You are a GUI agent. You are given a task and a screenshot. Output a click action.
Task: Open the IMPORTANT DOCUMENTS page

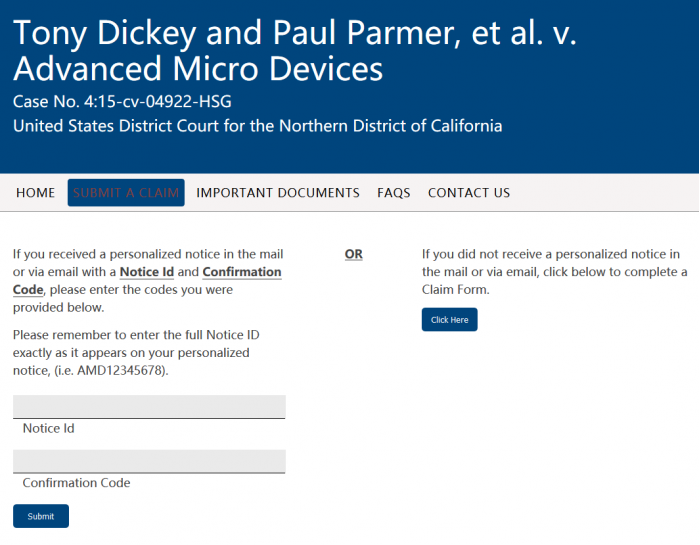278,193
